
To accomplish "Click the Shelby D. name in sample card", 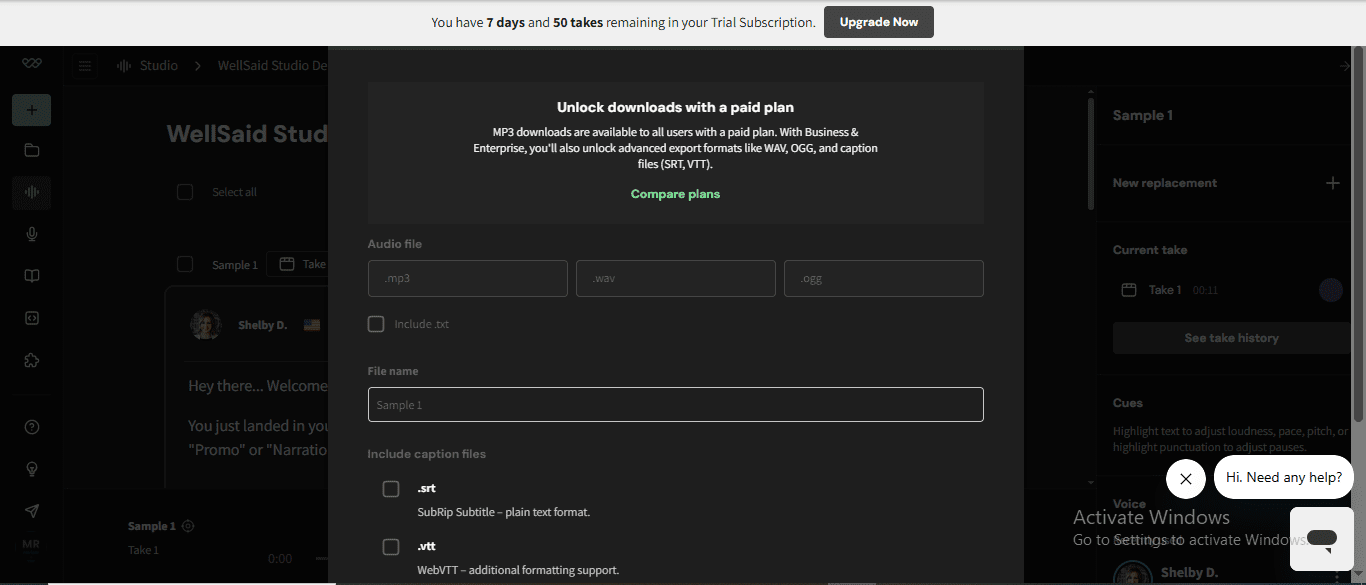I will pos(262,325).
